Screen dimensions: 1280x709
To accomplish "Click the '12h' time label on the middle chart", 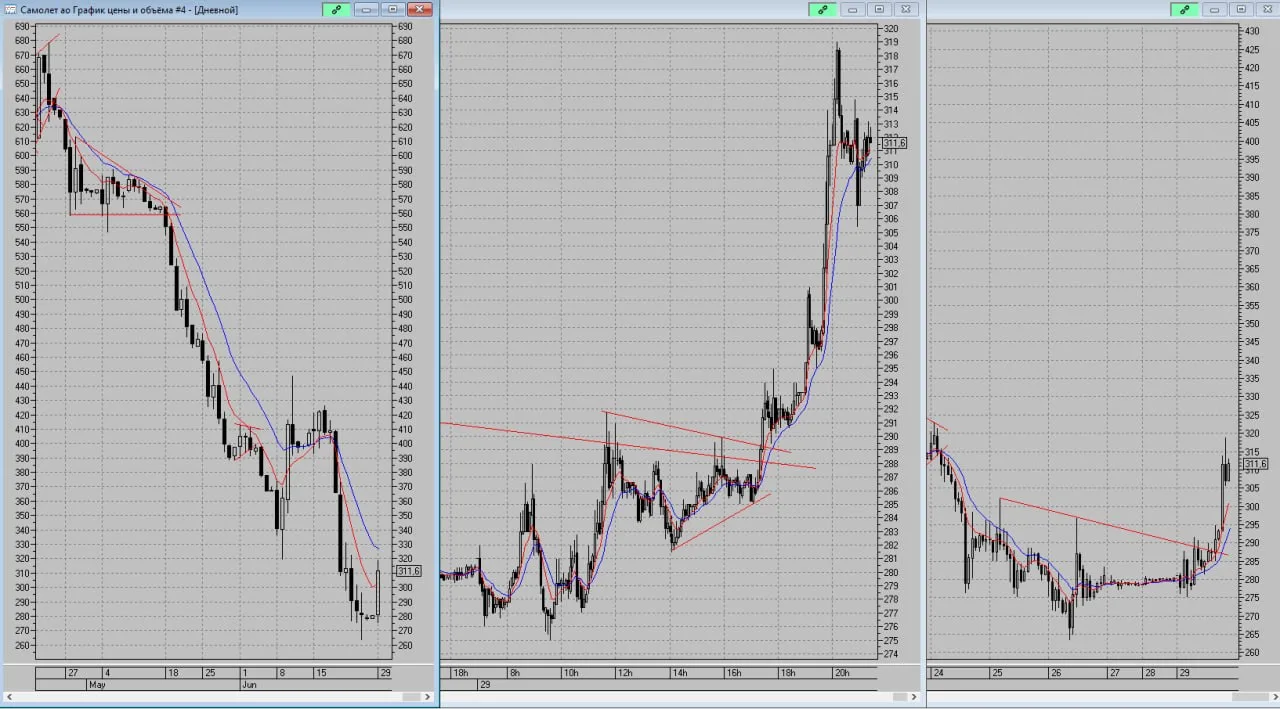I will click(x=625, y=672).
